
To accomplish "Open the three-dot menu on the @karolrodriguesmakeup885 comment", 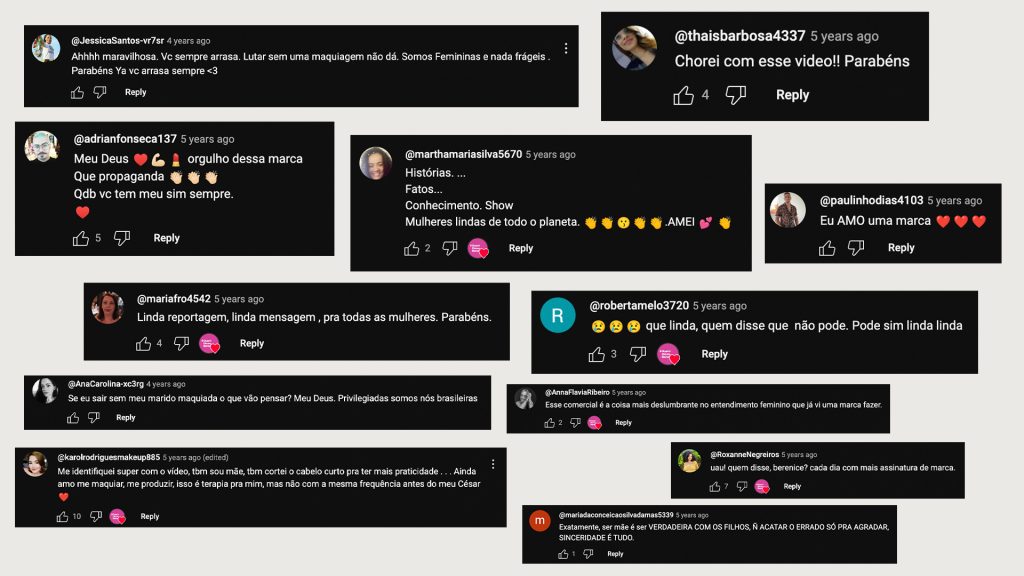I will coord(493,464).
